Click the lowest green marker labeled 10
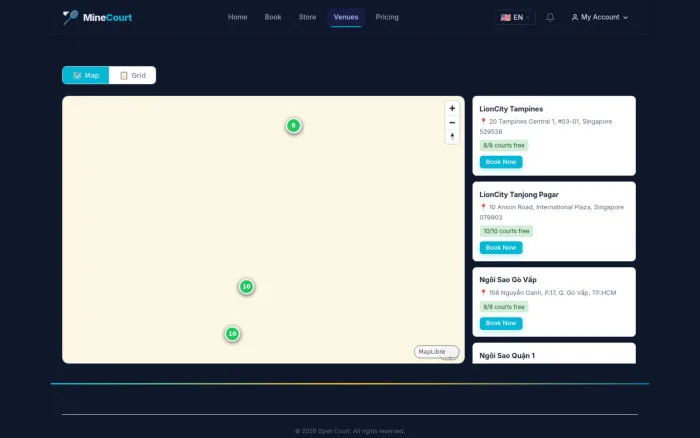 tap(232, 334)
